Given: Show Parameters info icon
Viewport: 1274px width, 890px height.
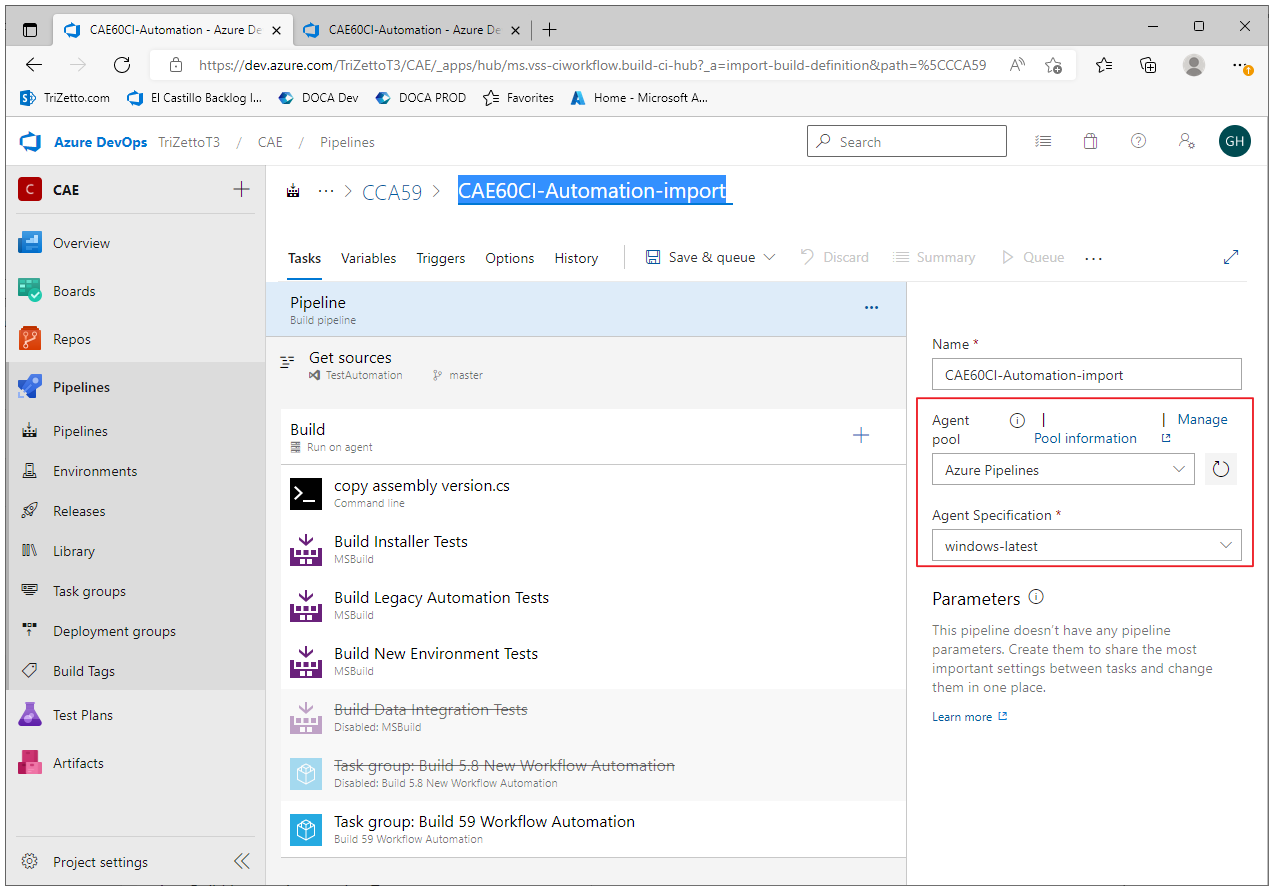Looking at the screenshot, I should [1036, 597].
